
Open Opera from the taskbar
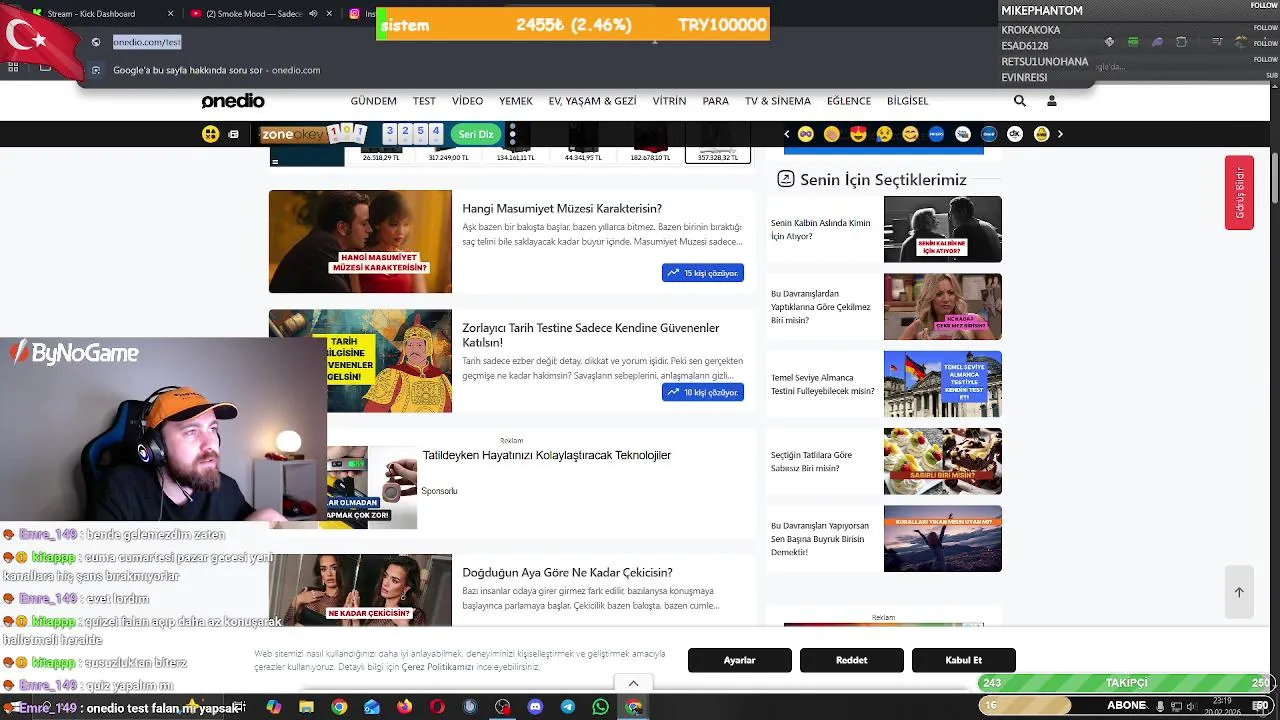(x=437, y=707)
